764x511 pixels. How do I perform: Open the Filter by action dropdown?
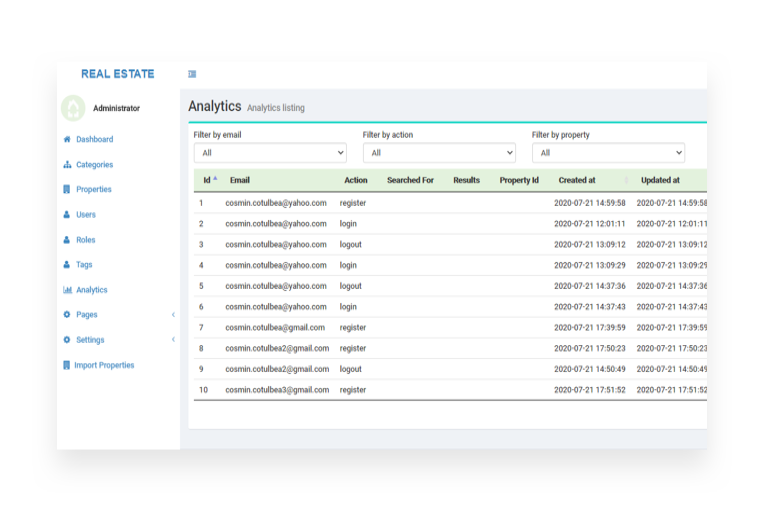click(x=438, y=153)
